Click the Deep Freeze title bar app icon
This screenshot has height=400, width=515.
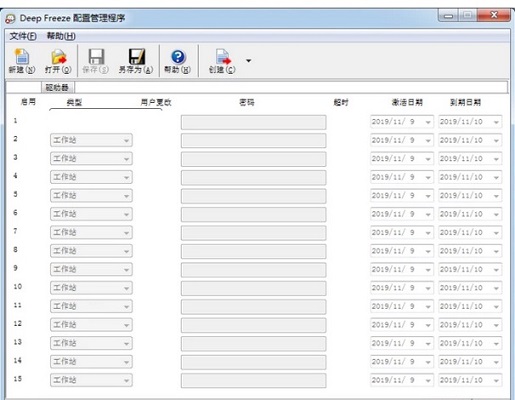click(10, 19)
